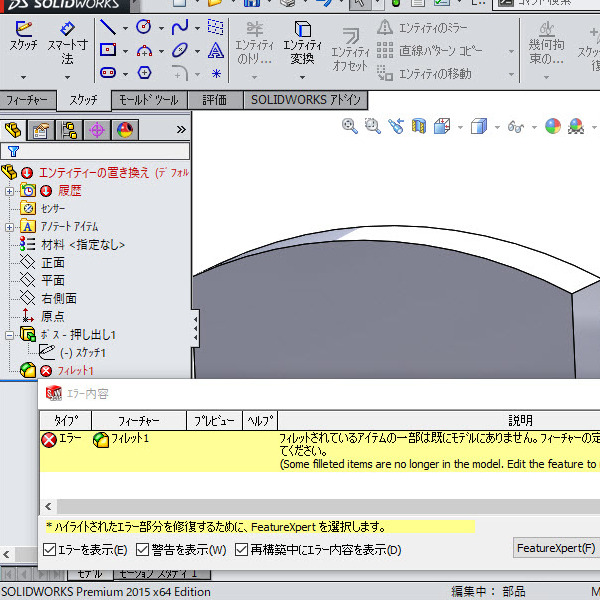600x600 pixels.
Task: Click Convert Entities (エンティティ変換)
Action: [302, 43]
